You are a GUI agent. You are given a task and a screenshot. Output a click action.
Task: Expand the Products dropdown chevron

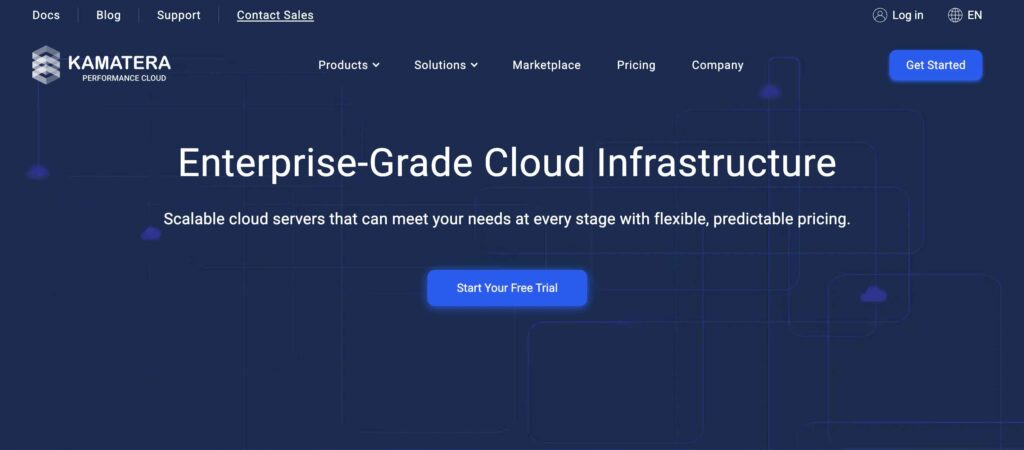(376, 66)
